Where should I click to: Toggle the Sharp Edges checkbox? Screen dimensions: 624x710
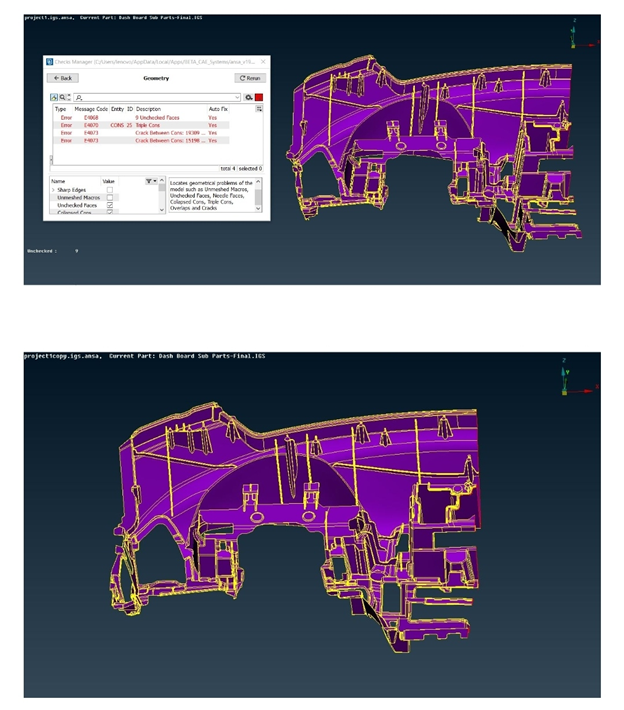pos(110,189)
